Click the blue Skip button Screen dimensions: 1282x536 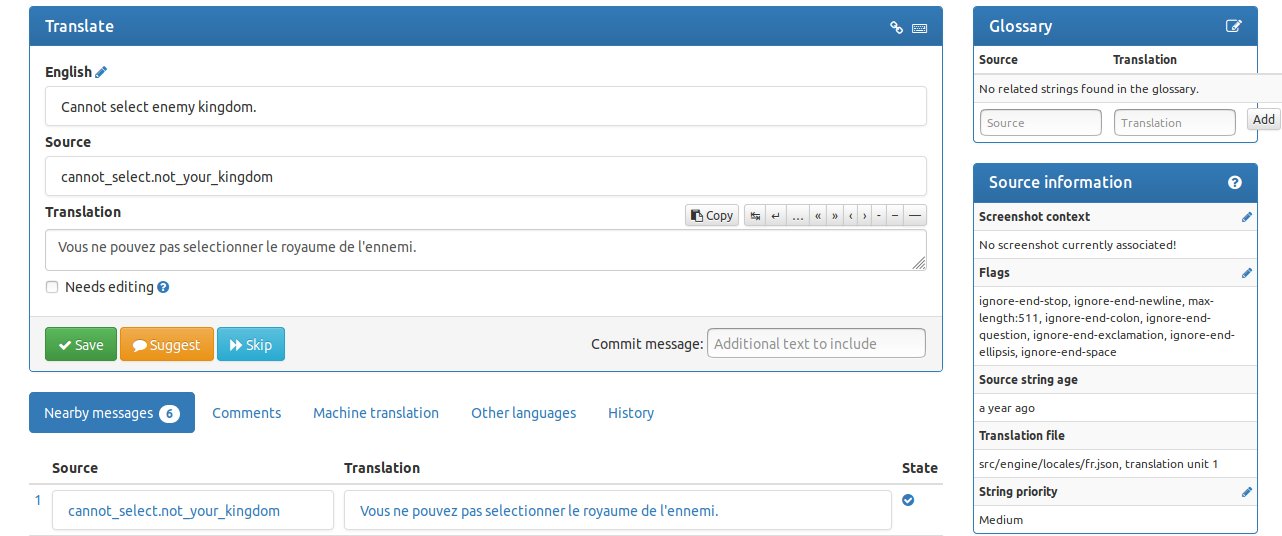click(x=251, y=344)
